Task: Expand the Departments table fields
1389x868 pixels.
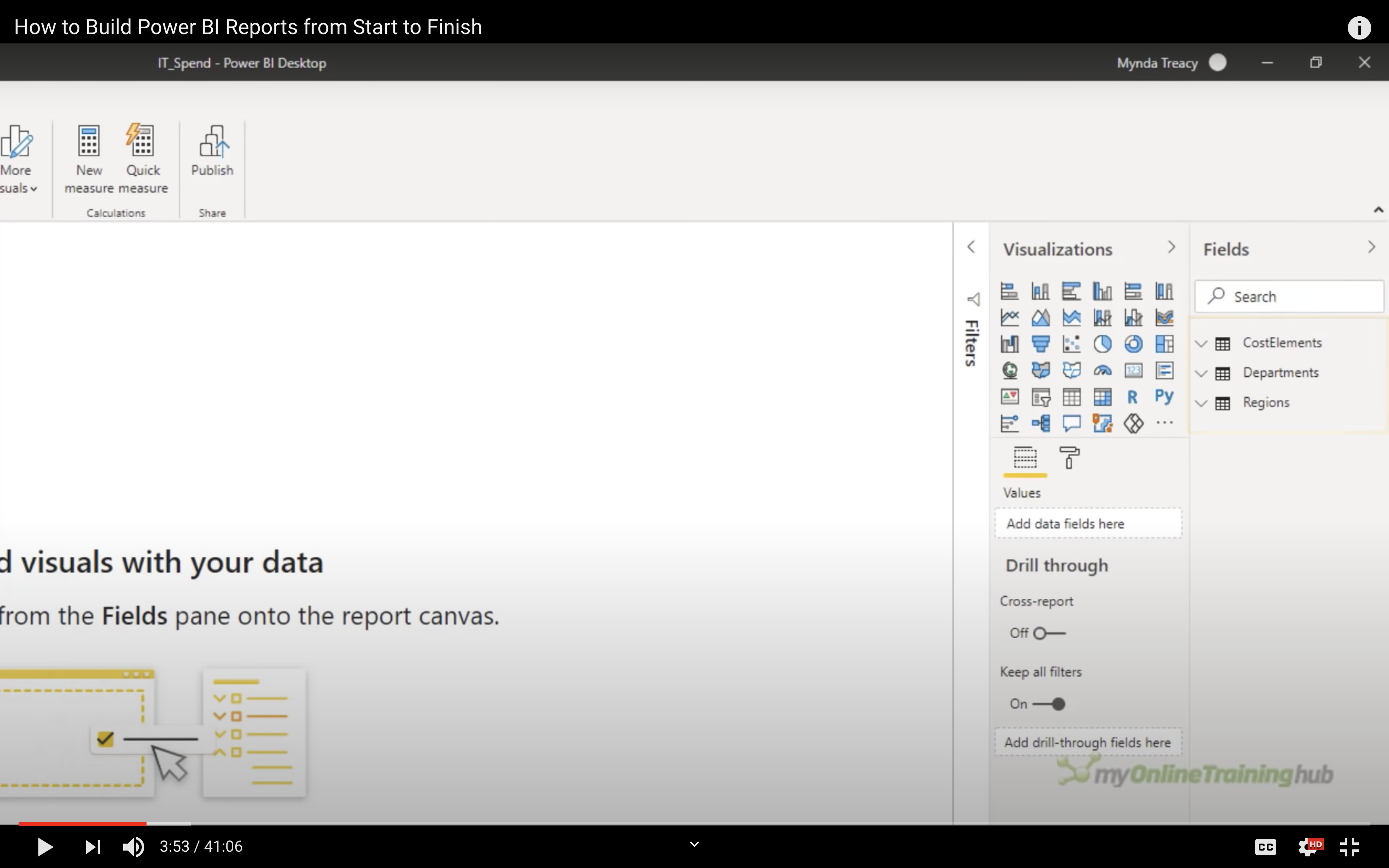Action: [x=1201, y=373]
